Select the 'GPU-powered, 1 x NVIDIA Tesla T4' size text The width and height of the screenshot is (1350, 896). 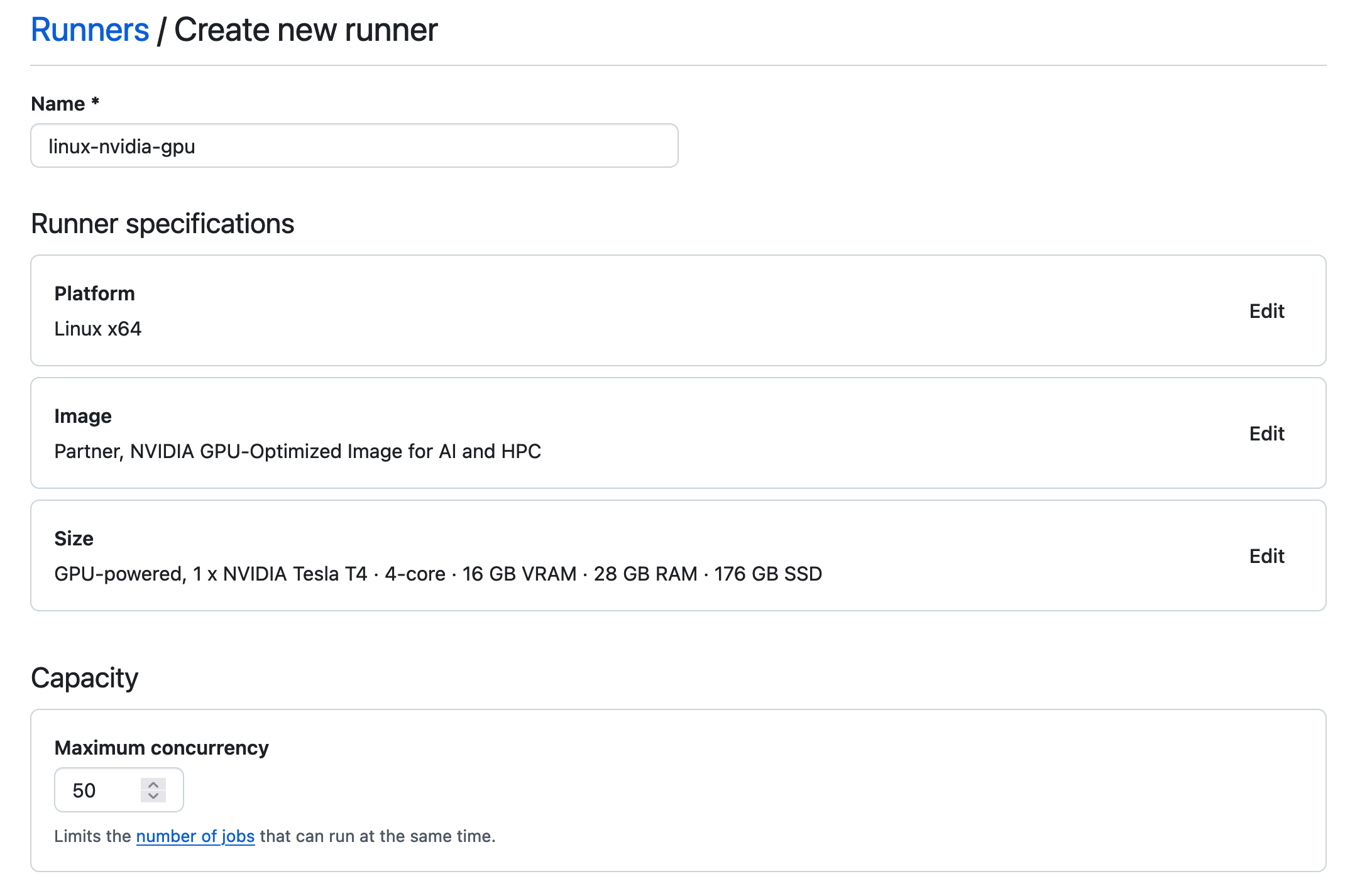coord(211,574)
